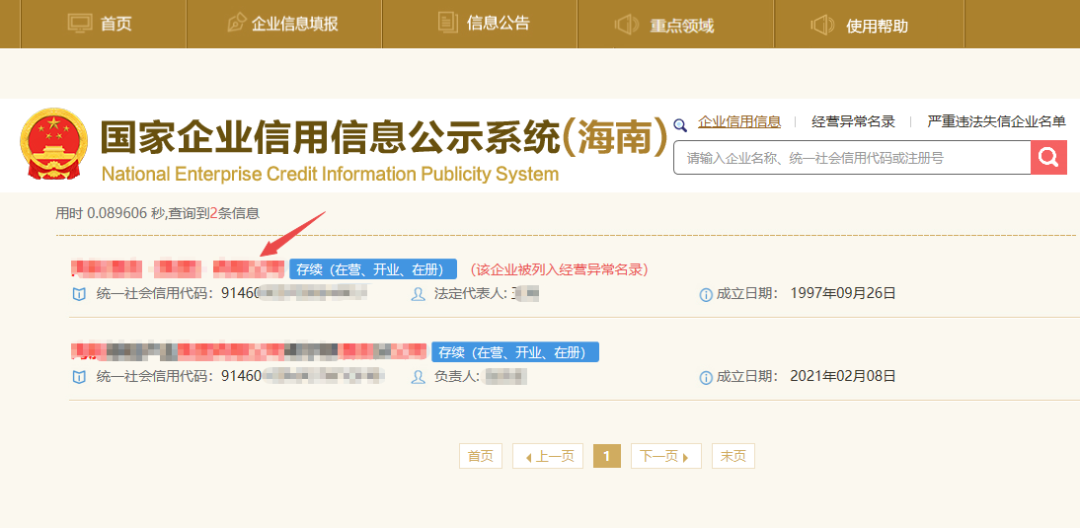
Task: Select the 严重违法失信企业名单 tab
Action: click(996, 122)
